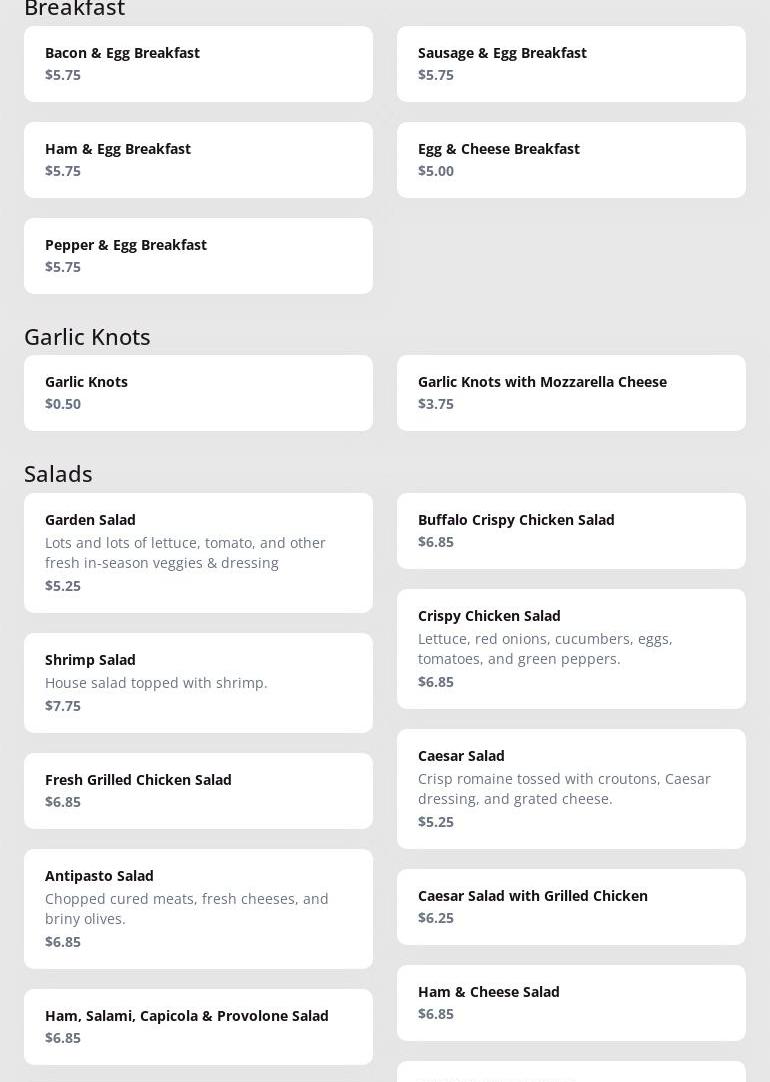Click Ham, Salami, Capicola & Provolone Salad
The image size is (770, 1082).
tap(198, 1026)
